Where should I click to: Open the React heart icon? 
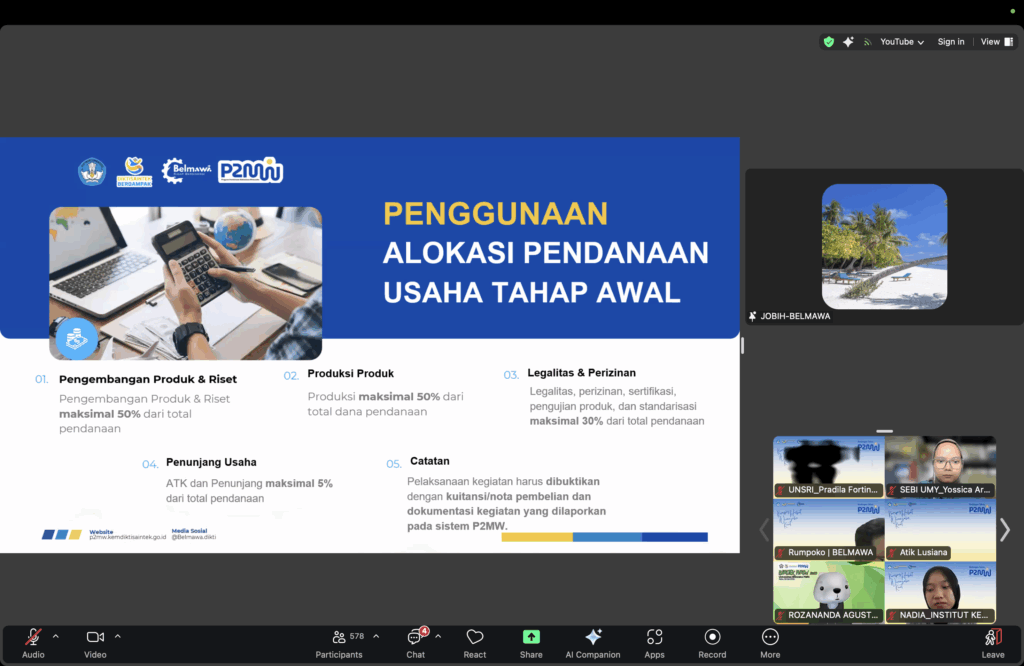click(x=475, y=637)
